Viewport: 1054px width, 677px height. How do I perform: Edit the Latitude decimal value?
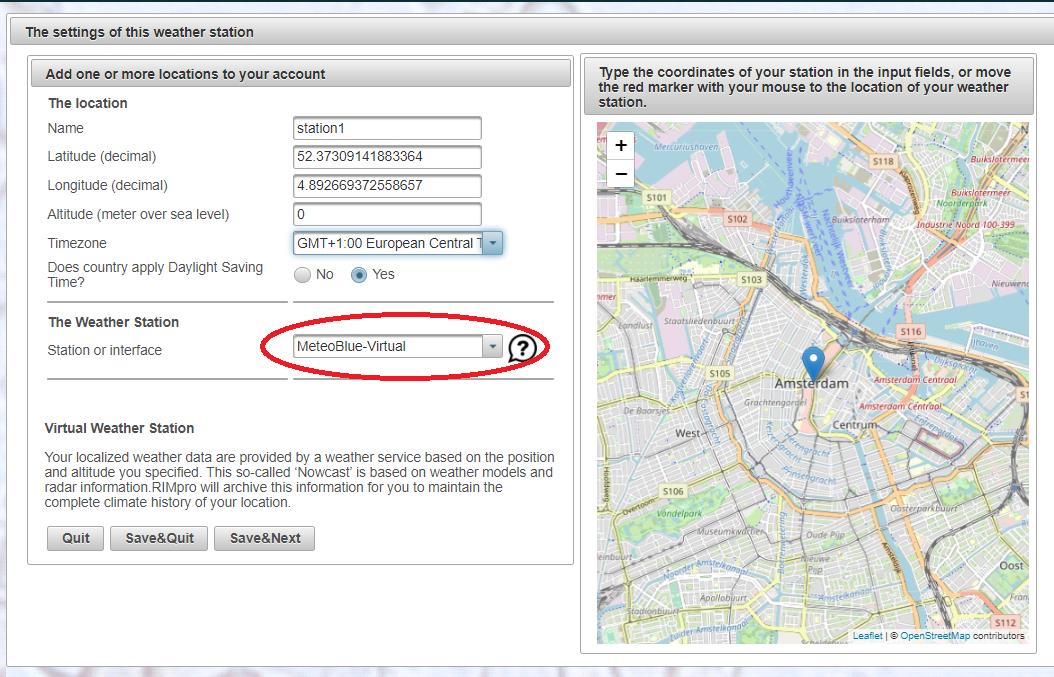pyautogui.click(x=386, y=157)
